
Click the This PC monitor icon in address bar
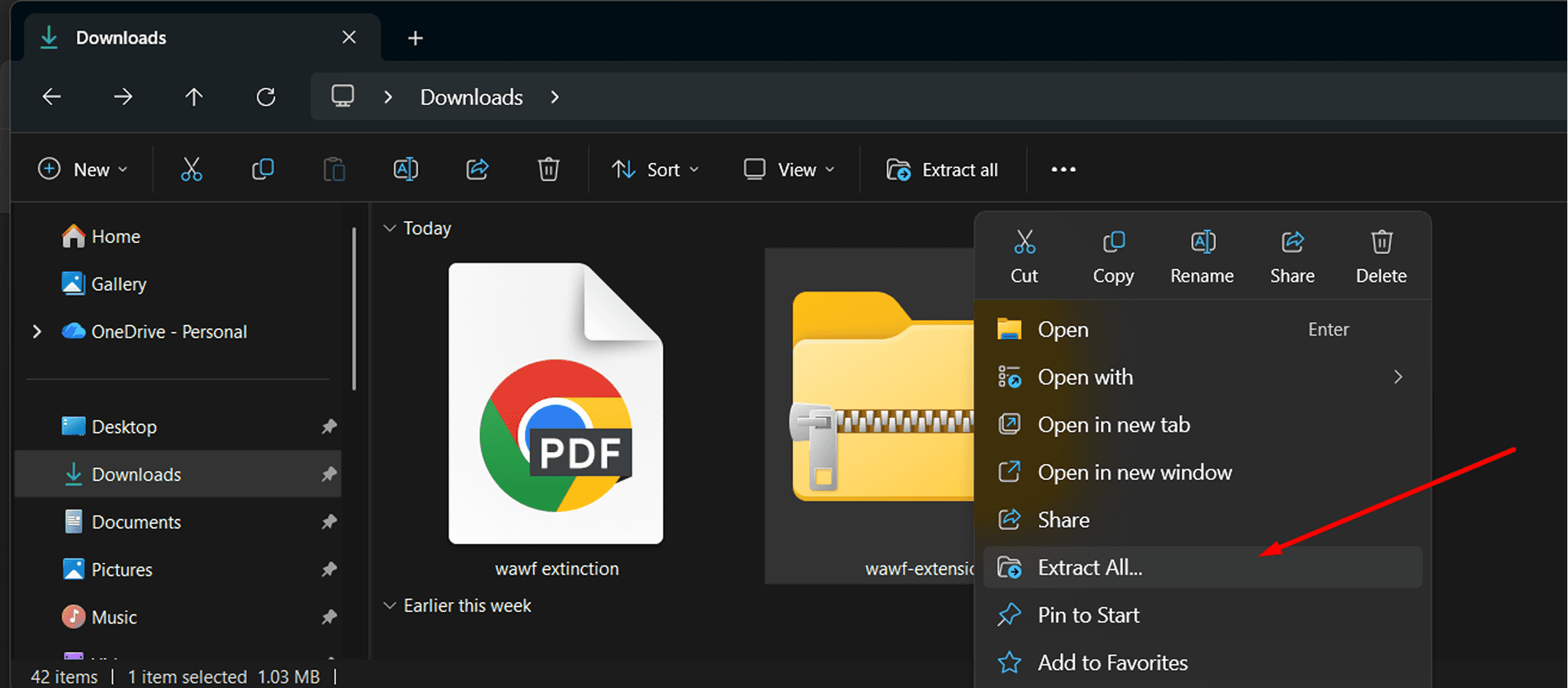(342, 97)
